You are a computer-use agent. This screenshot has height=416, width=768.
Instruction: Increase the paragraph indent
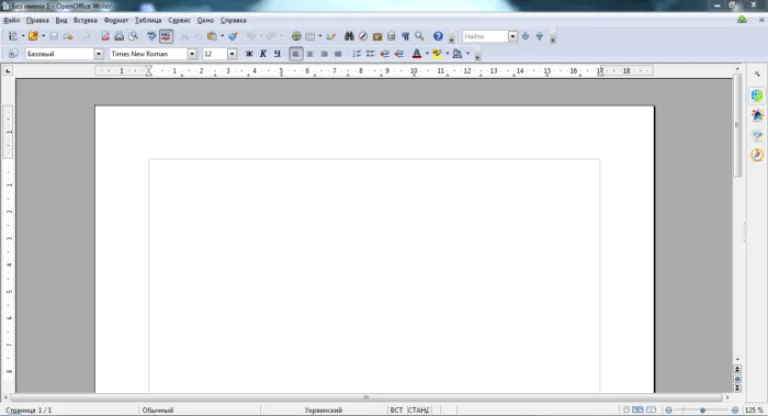(399, 54)
